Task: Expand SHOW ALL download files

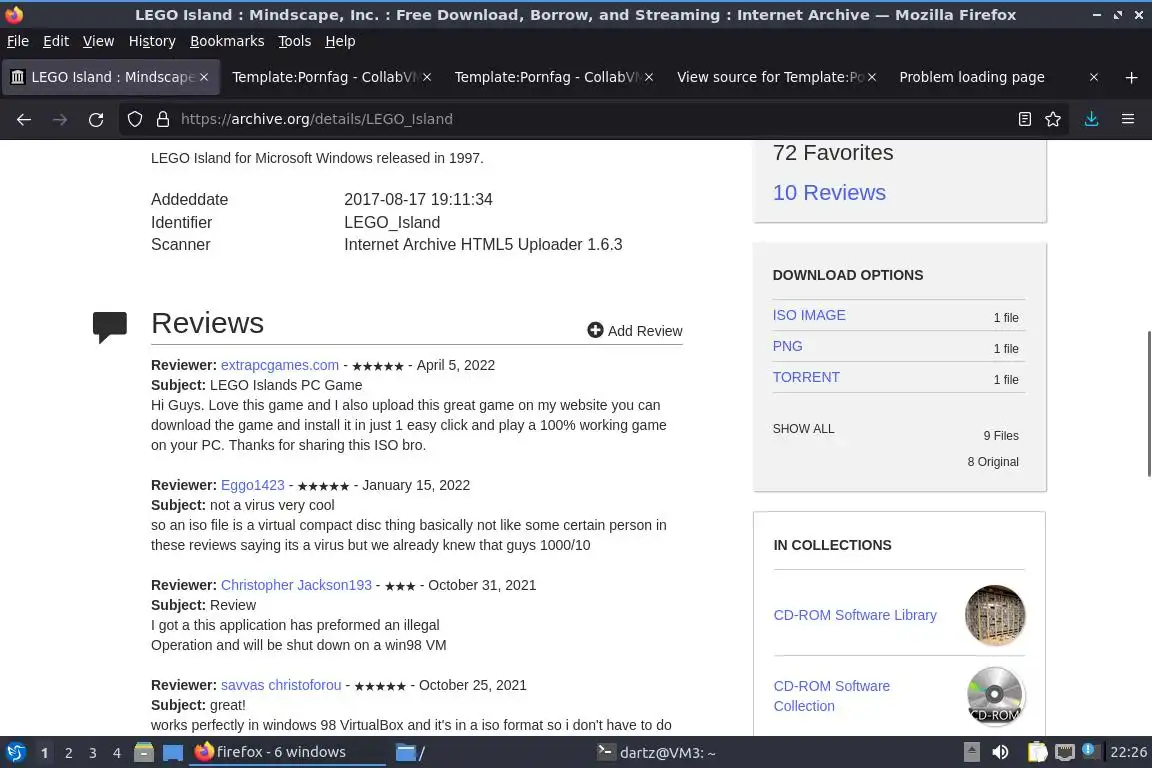Action: pyautogui.click(x=804, y=428)
